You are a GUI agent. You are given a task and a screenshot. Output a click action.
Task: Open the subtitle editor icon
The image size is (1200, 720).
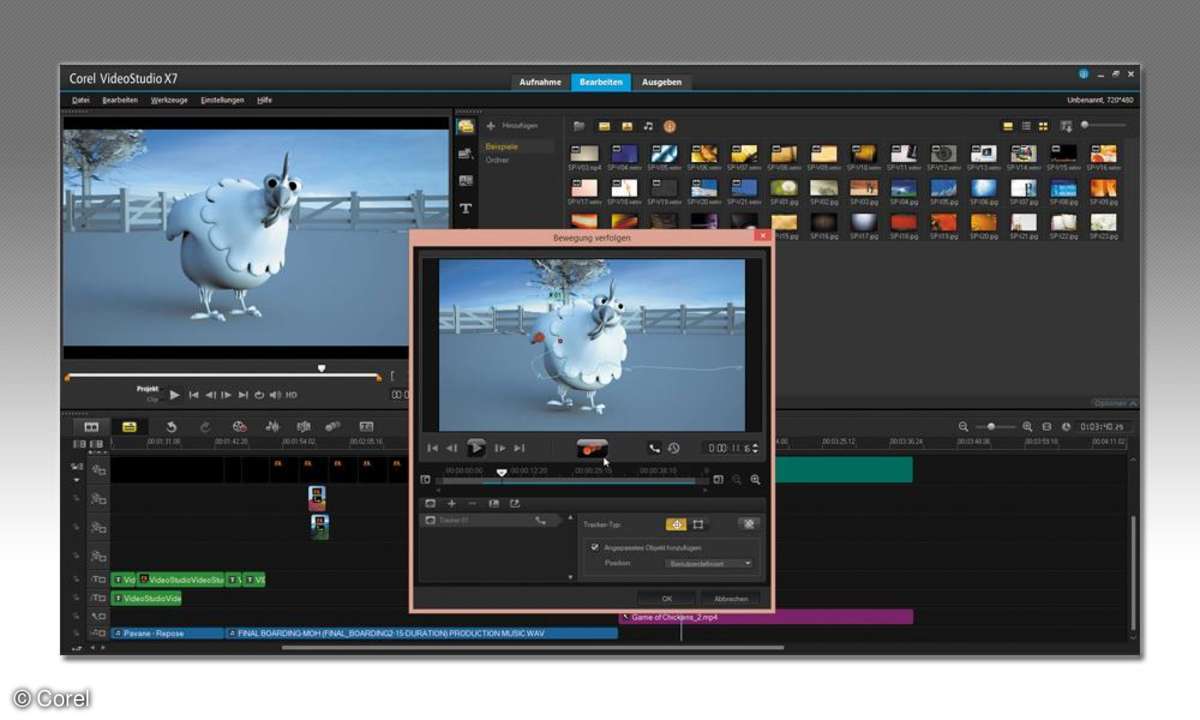[366, 427]
